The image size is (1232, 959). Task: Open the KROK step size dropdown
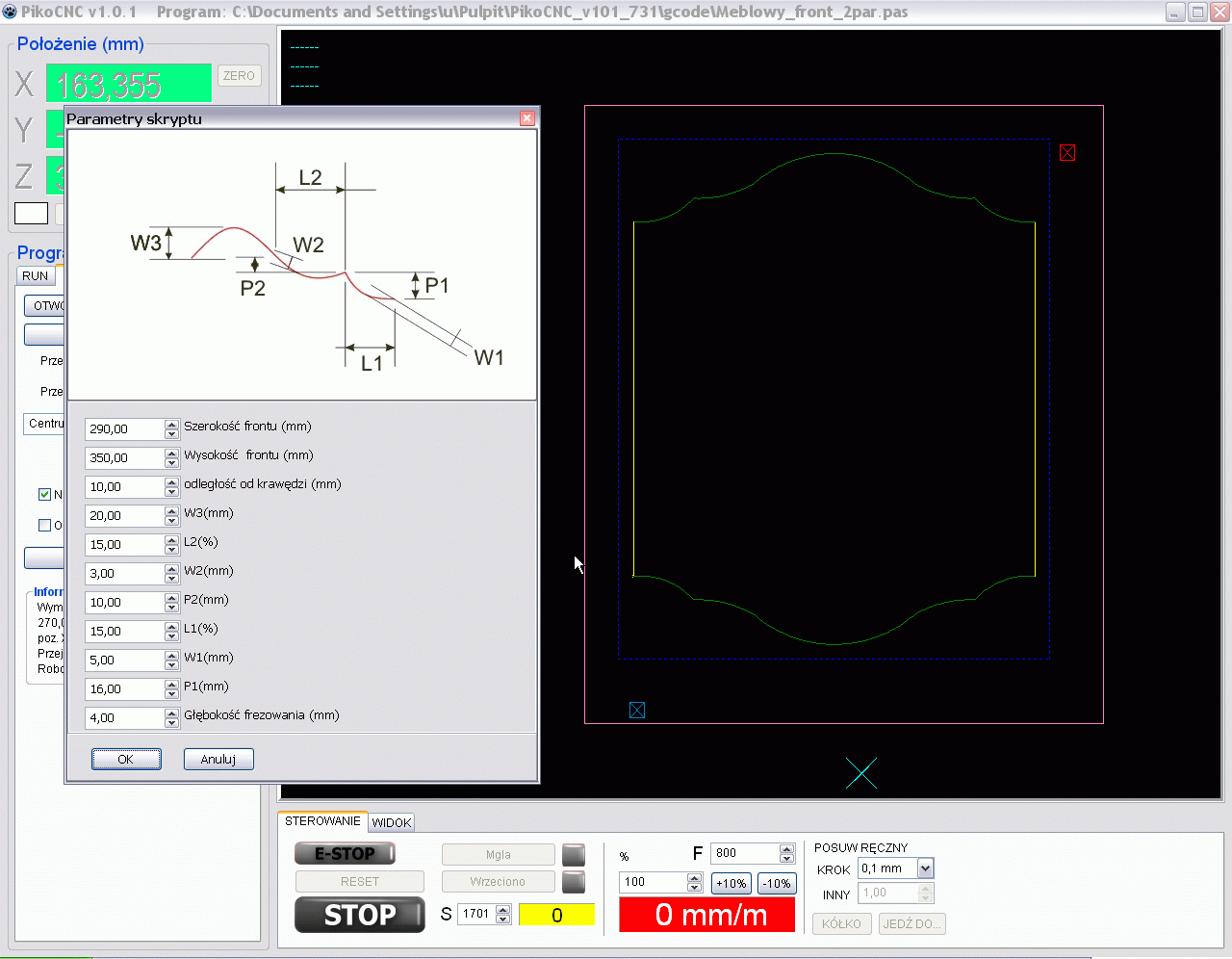[x=925, y=868]
